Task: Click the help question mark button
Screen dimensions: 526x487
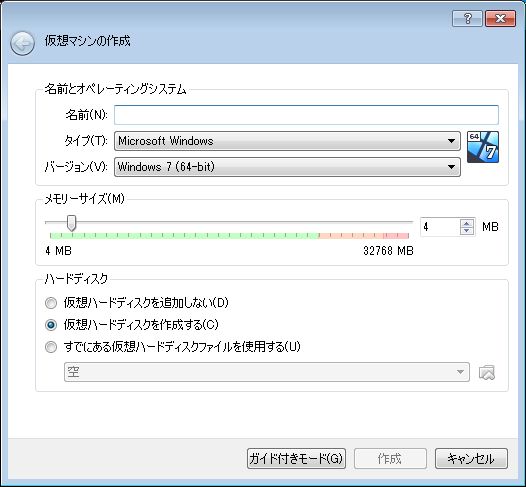Action: click(467, 18)
